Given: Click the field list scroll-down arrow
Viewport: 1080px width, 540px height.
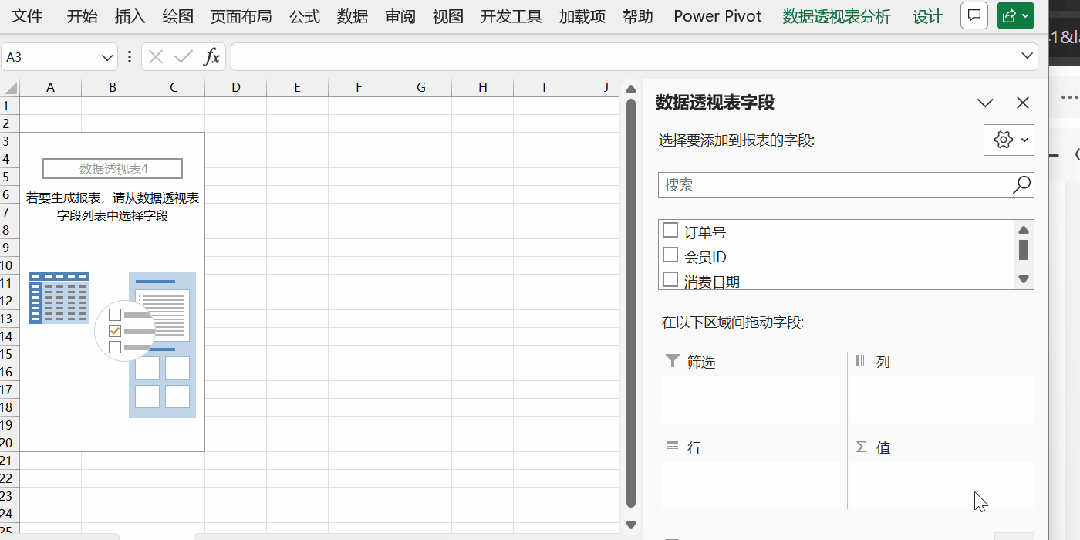Looking at the screenshot, I should tap(1023, 279).
